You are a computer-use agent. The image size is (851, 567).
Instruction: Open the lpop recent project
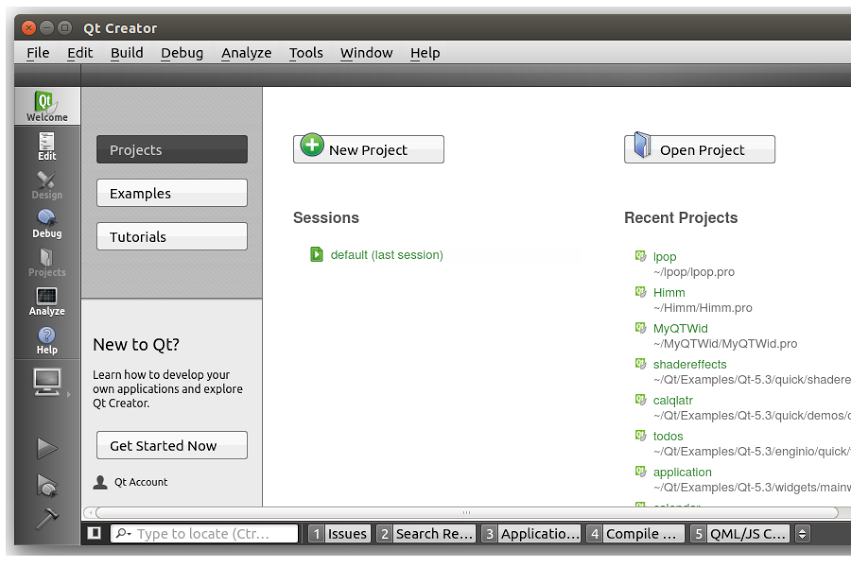point(664,257)
